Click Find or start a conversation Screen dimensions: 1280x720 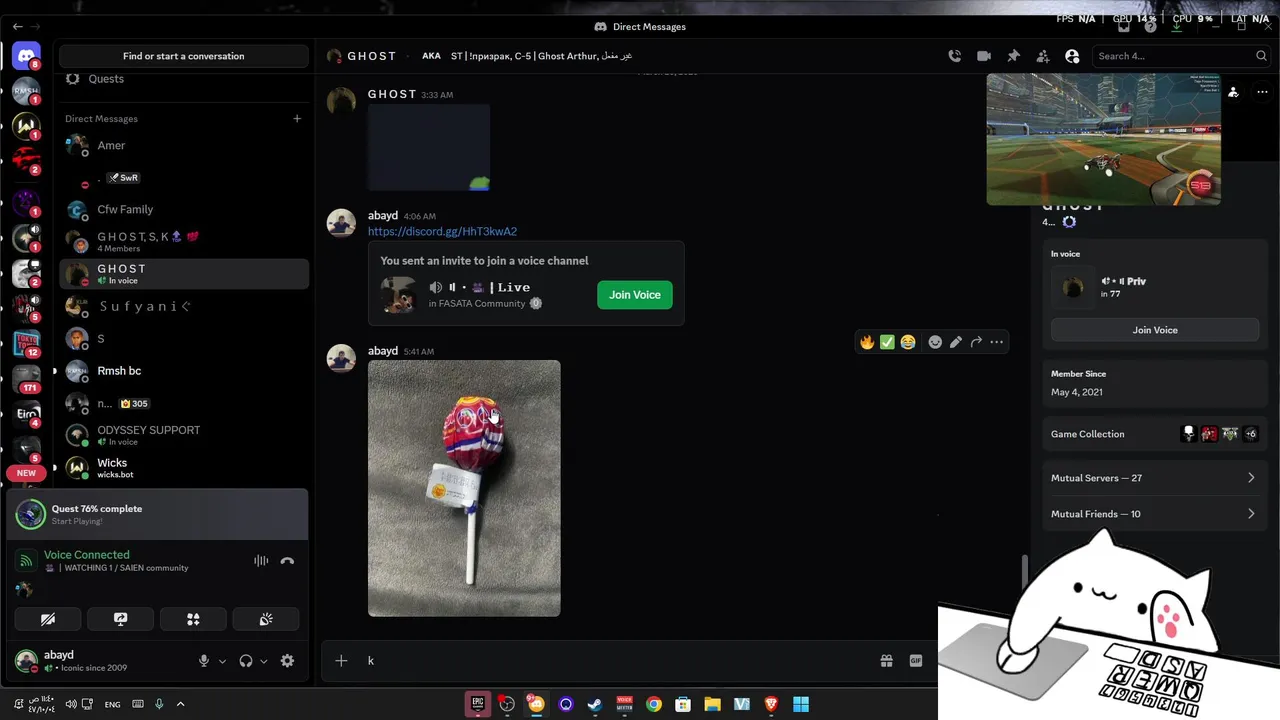[x=183, y=56]
